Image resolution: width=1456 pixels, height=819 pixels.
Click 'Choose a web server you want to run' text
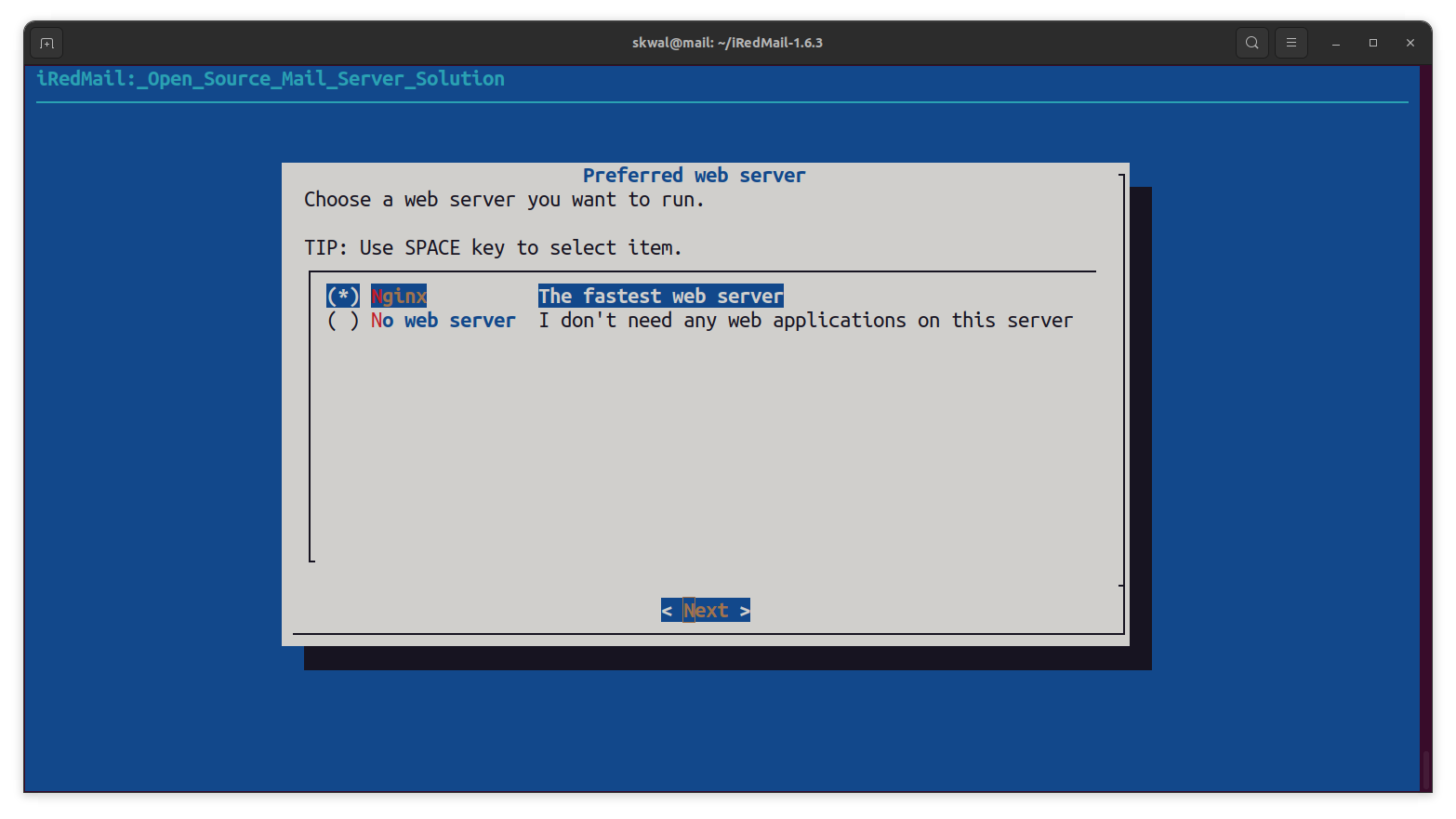[x=504, y=199]
